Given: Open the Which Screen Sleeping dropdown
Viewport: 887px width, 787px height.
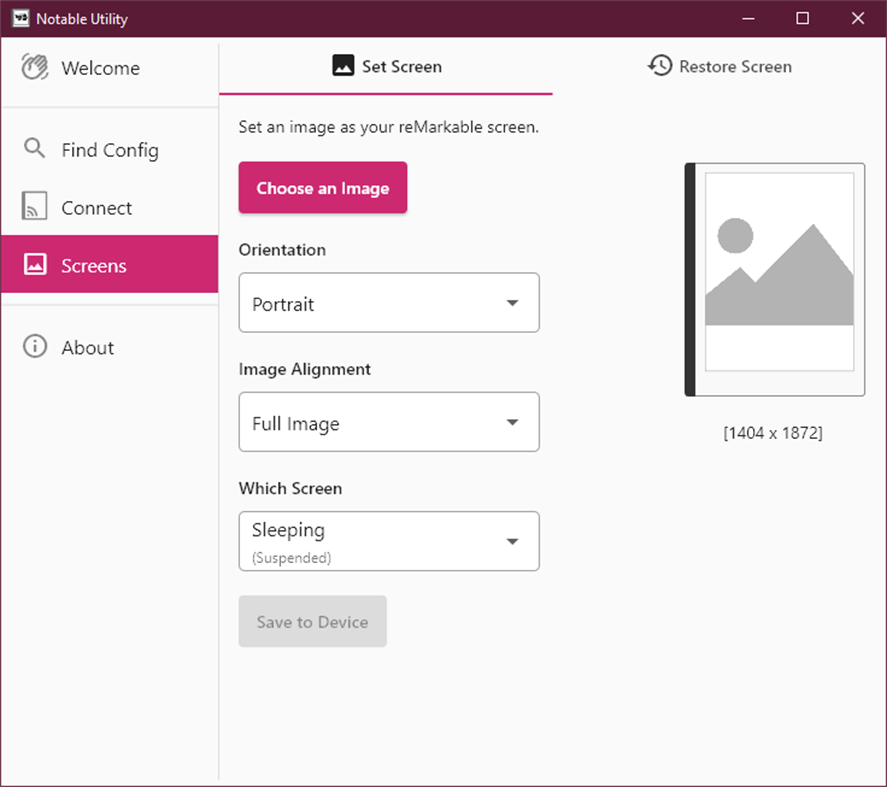Looking at the screenshot, I should [389, 541].
